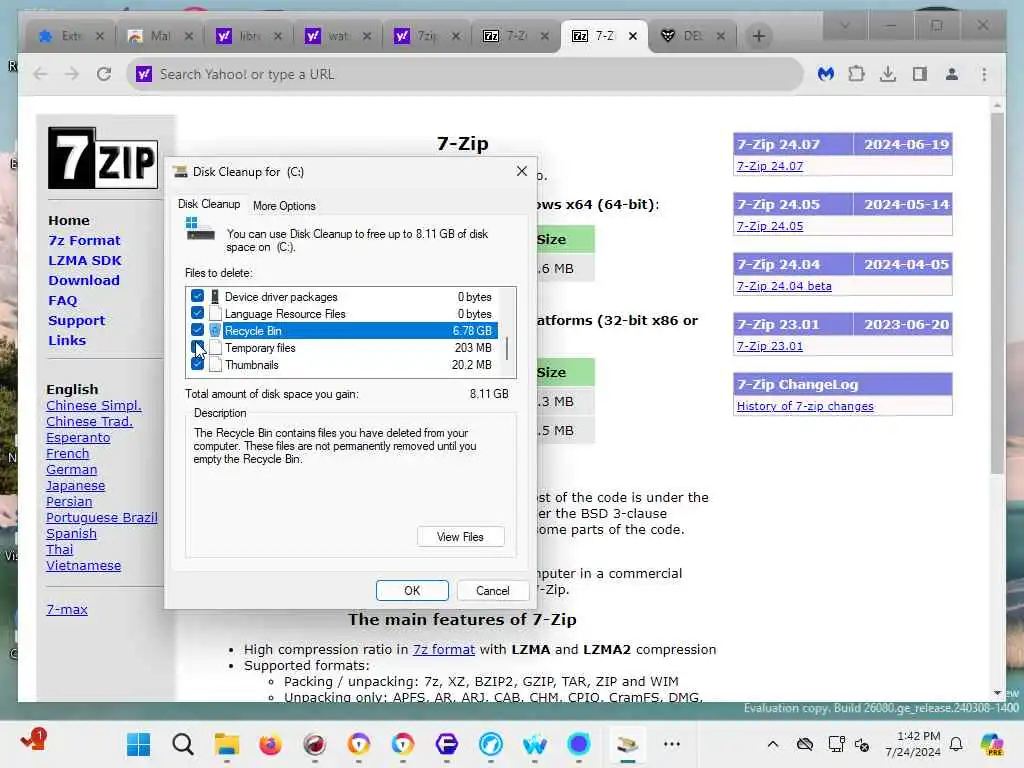
Task: Click the Search Yahoo address bar
Action: click(x=464, y=74)
